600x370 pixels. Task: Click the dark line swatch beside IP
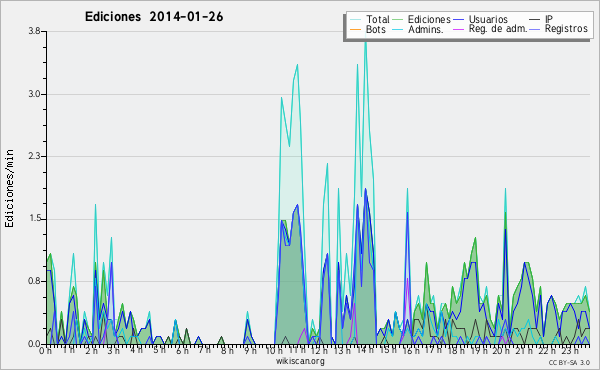point(535,20)
